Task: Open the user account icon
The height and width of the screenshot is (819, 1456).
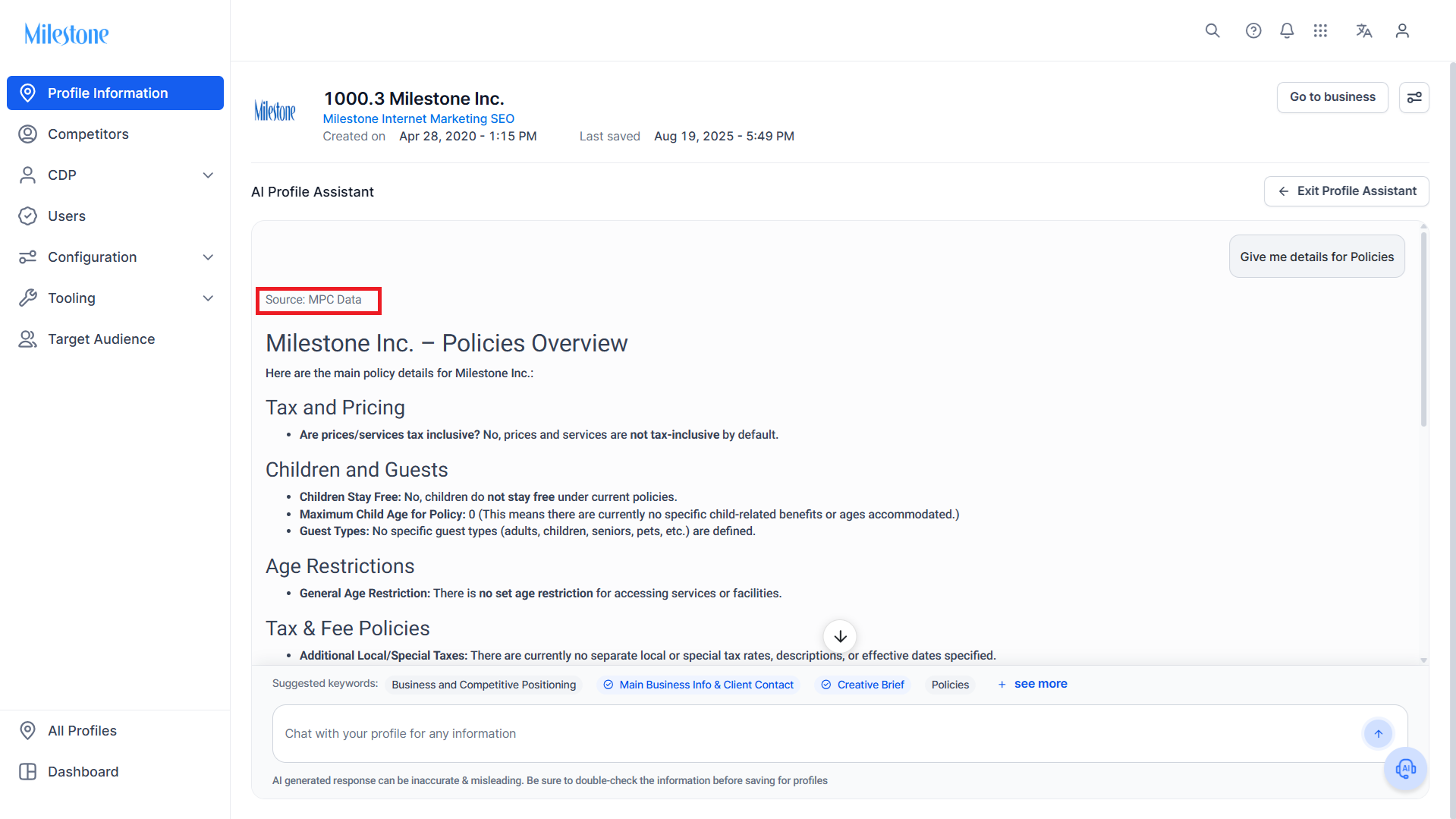Action: click(1402, 30)
